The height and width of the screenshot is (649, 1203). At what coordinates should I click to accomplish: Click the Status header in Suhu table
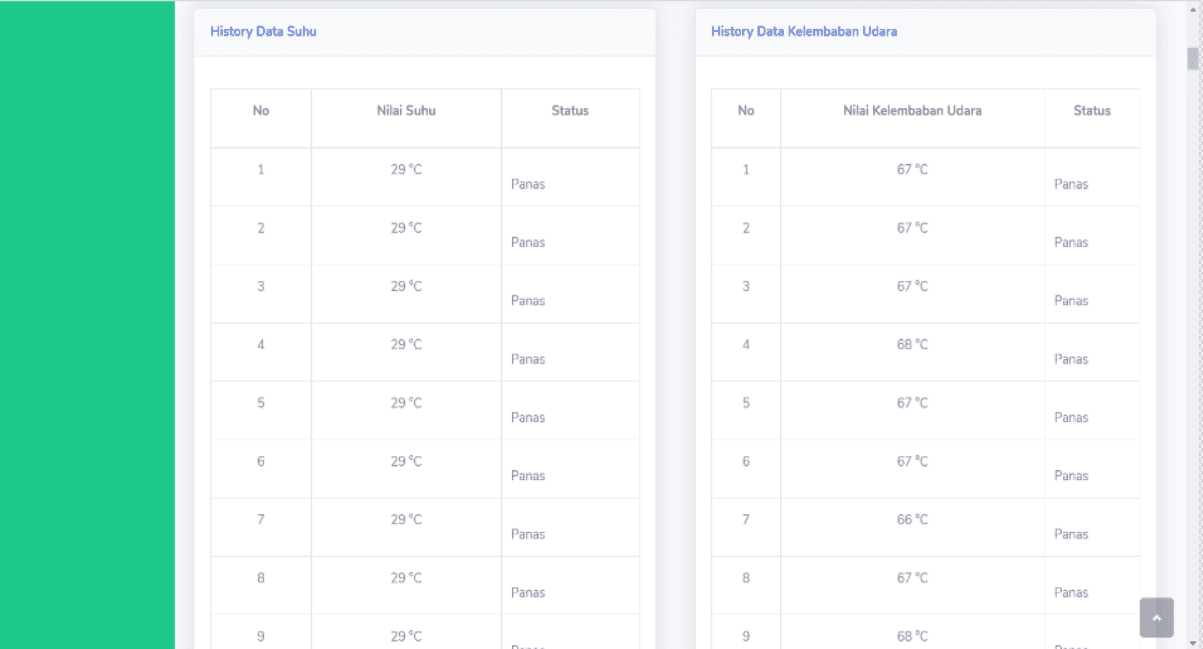(x=570, y=111)
